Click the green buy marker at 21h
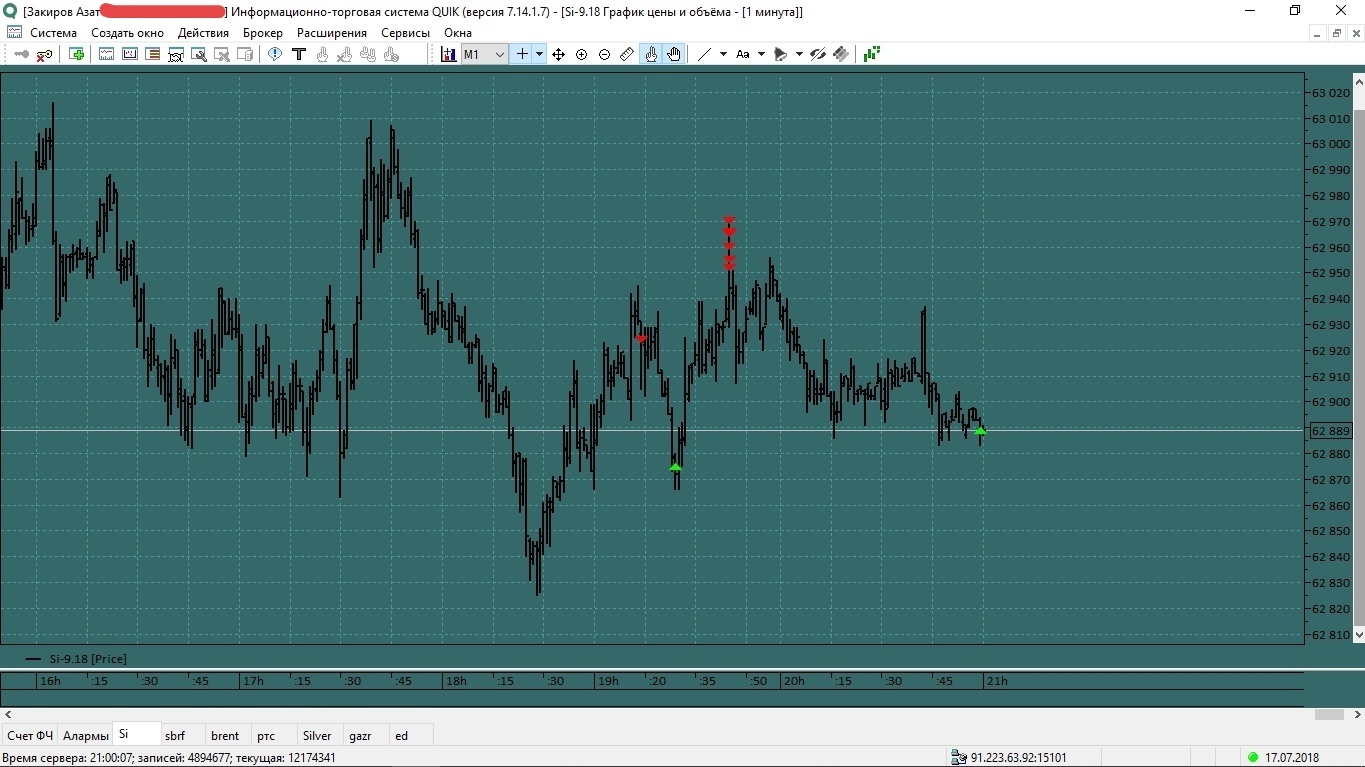 [x=981, y=431]
